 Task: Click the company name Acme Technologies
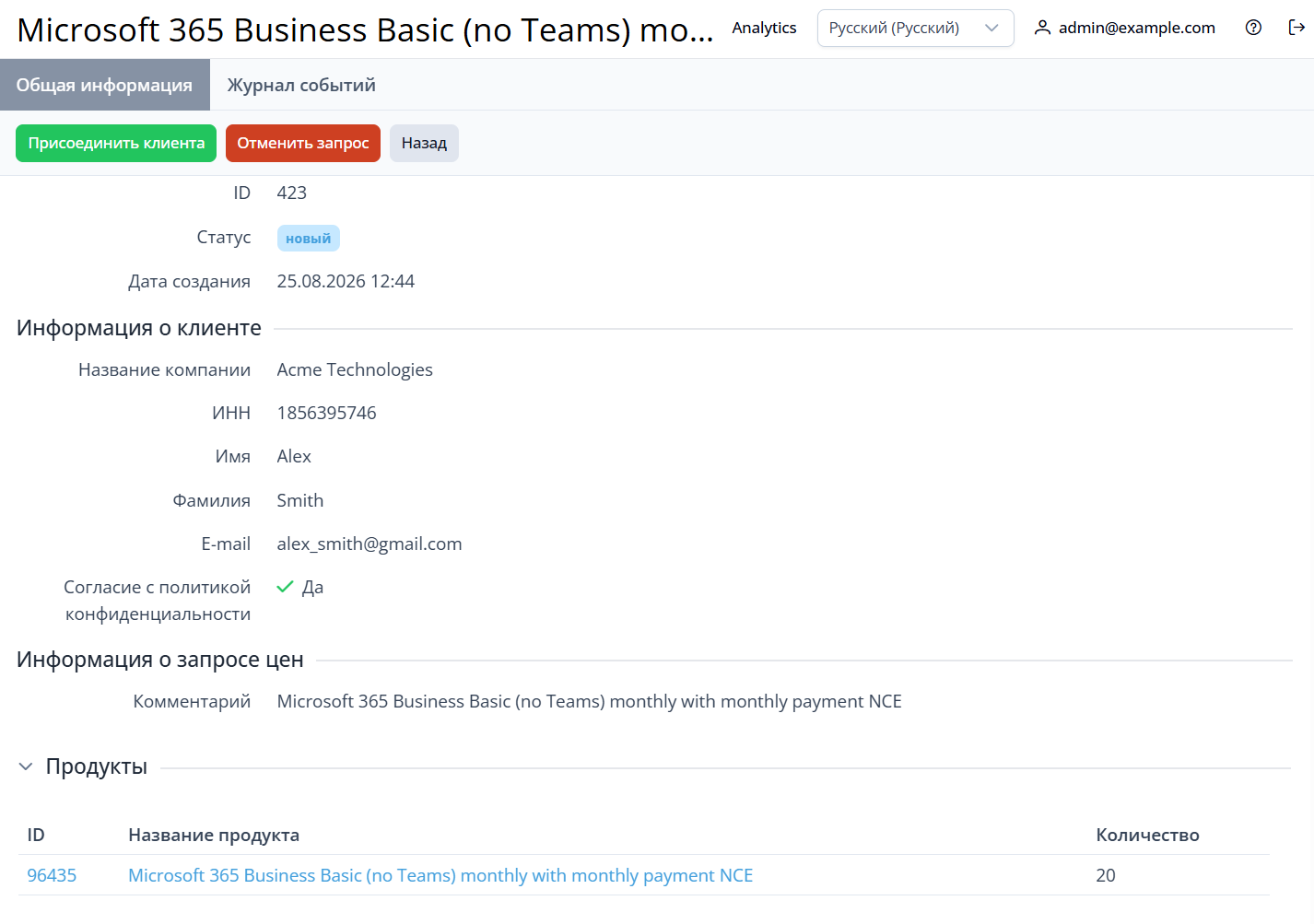click(355, 369)
